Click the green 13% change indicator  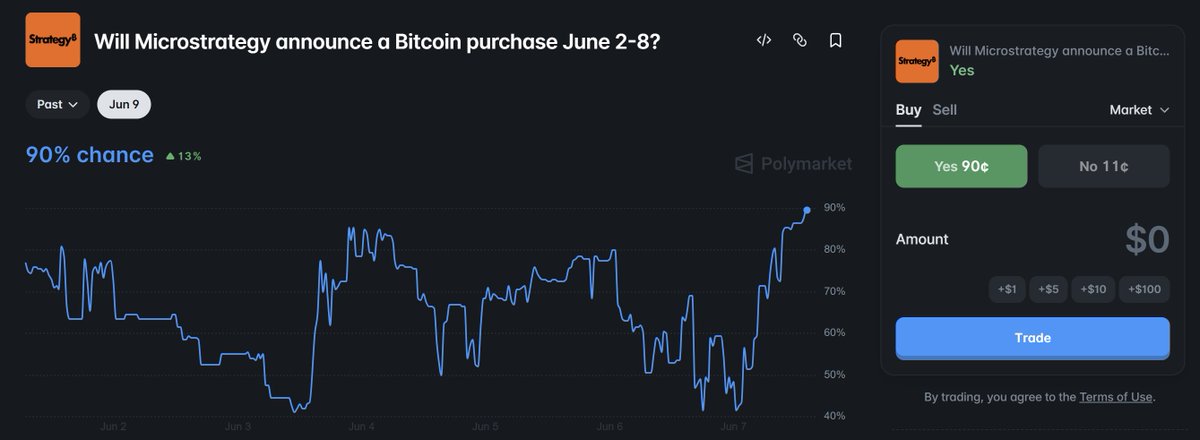[x=184, y=156]
